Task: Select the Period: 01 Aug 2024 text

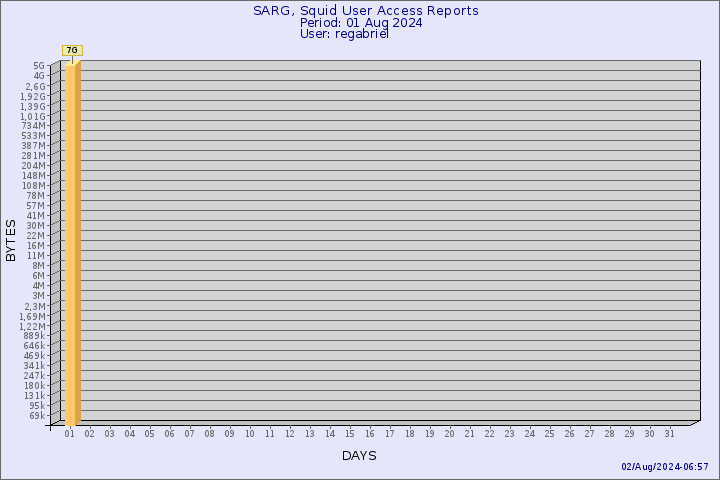Action: [x=360, y=23]
